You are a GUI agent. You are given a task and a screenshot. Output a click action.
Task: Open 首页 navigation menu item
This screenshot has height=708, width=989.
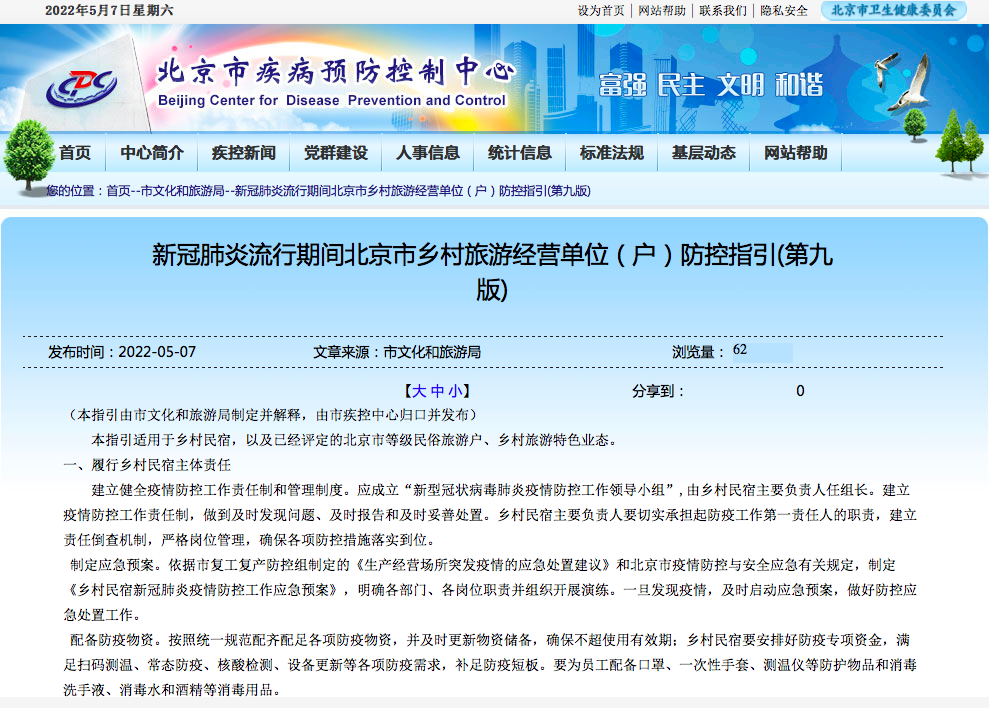tap(75, 153)
